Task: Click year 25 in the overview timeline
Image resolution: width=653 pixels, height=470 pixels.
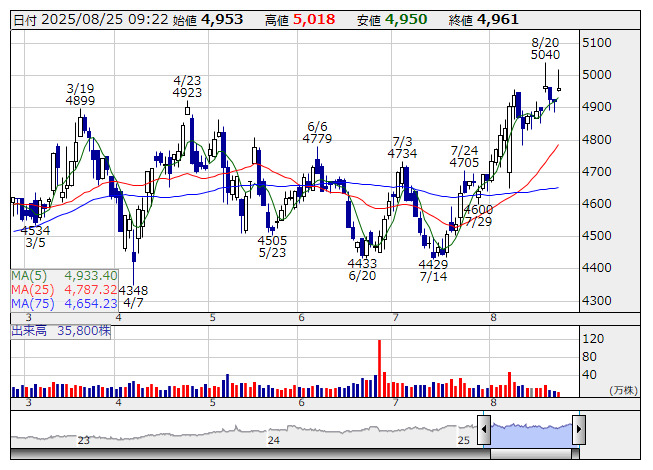Action: [464, 440]
